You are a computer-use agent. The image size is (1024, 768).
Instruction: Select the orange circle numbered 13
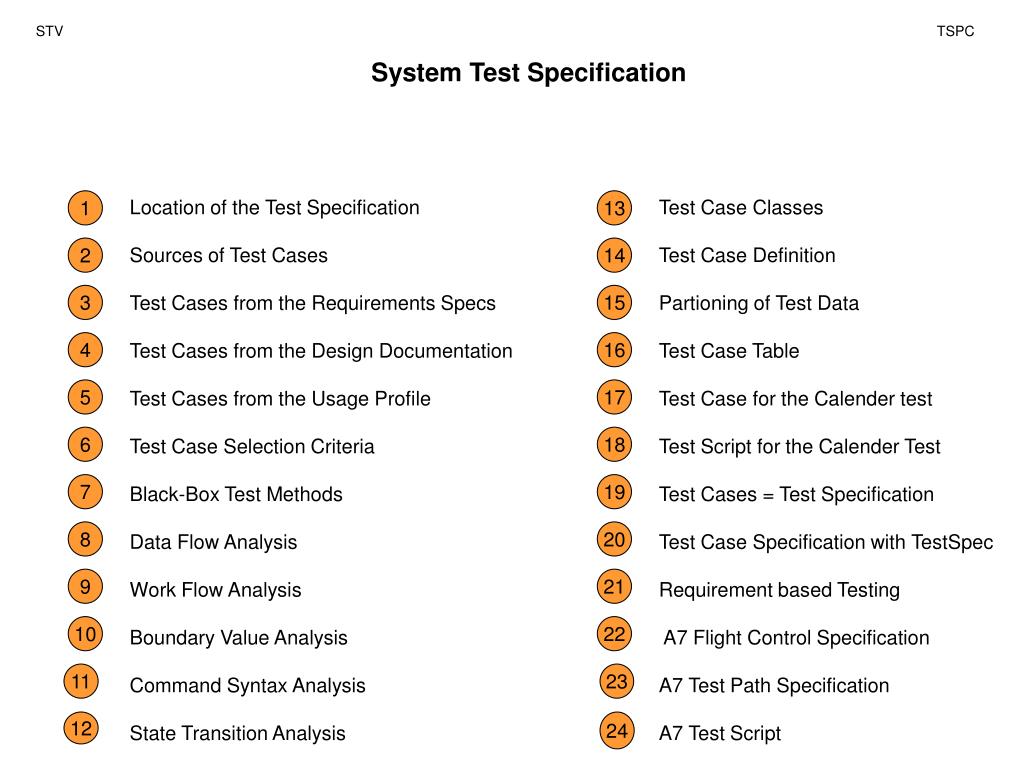615,208
